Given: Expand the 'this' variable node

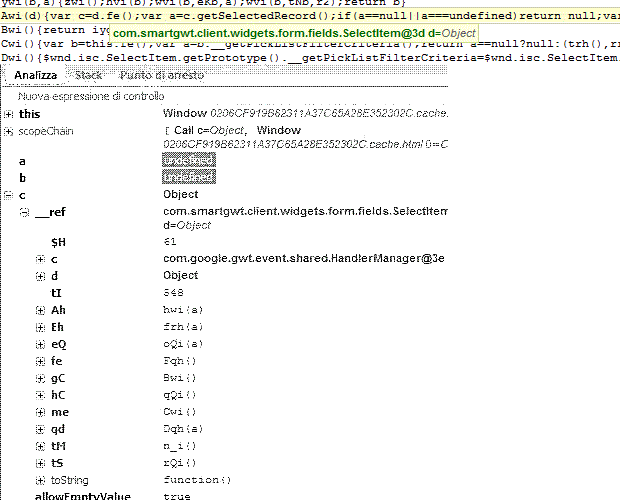Looking at the screenshot, I should [x=9, y=115].
